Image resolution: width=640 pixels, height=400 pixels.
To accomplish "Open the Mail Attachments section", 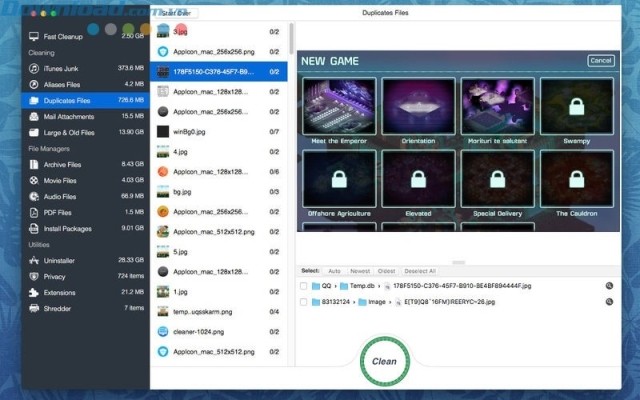I will [86, 117].
